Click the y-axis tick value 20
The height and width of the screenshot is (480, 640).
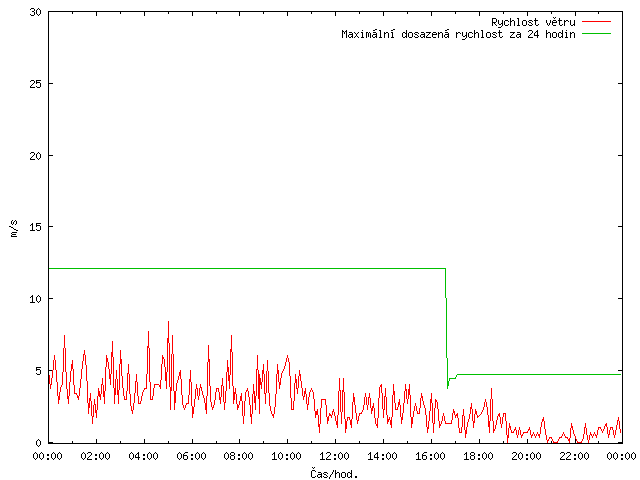point(36,156)
